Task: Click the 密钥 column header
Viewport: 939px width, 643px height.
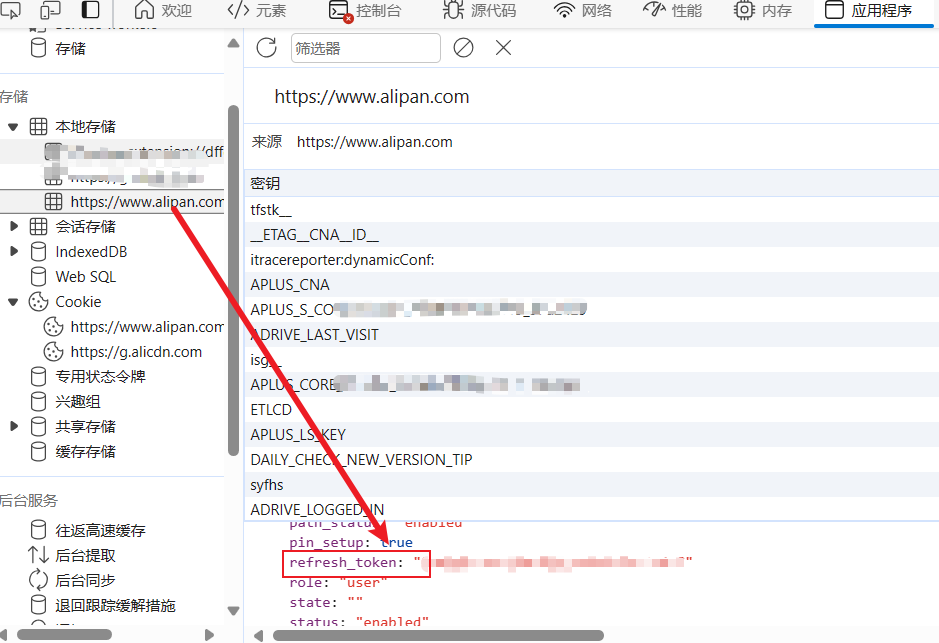Action: pyautogui.click(x=591, y=183)
